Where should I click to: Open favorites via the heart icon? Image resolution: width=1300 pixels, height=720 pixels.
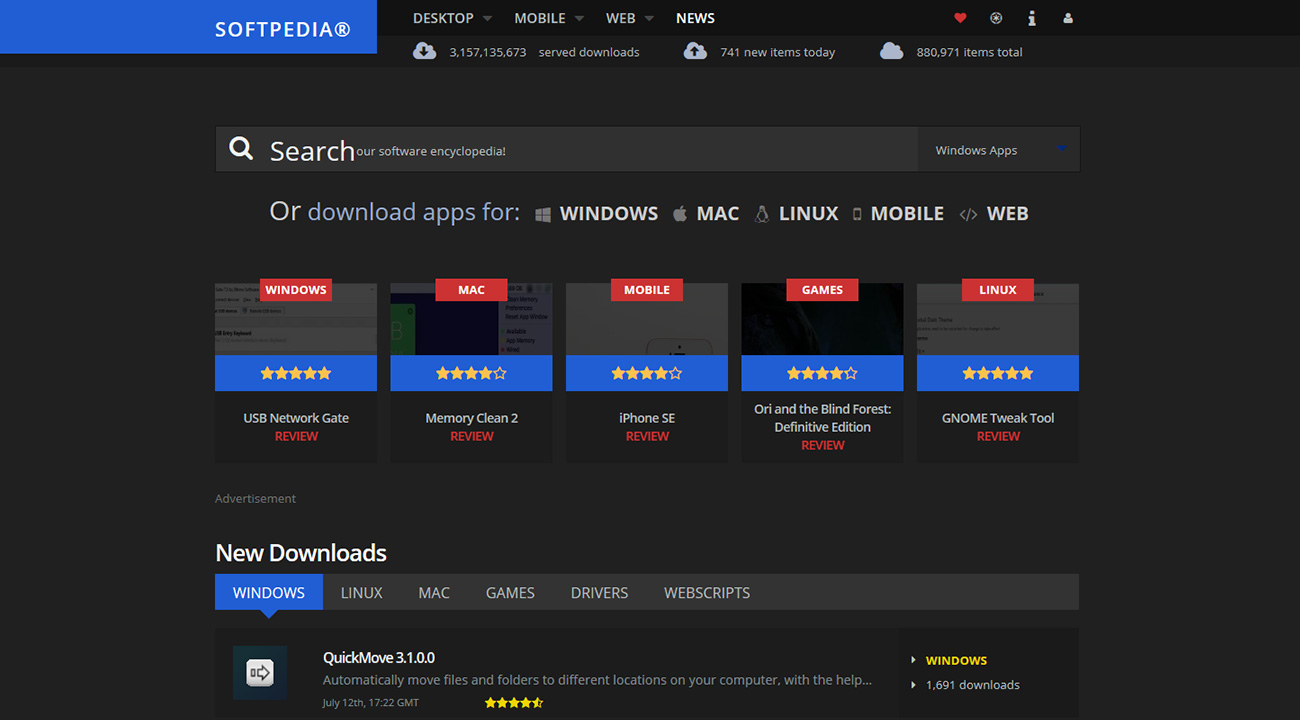pos(960,18)
